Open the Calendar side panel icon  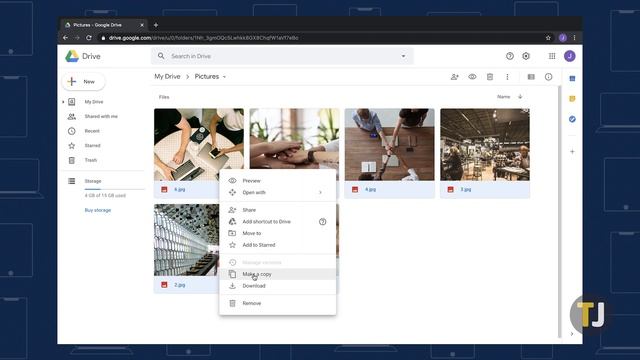[572, 78]
